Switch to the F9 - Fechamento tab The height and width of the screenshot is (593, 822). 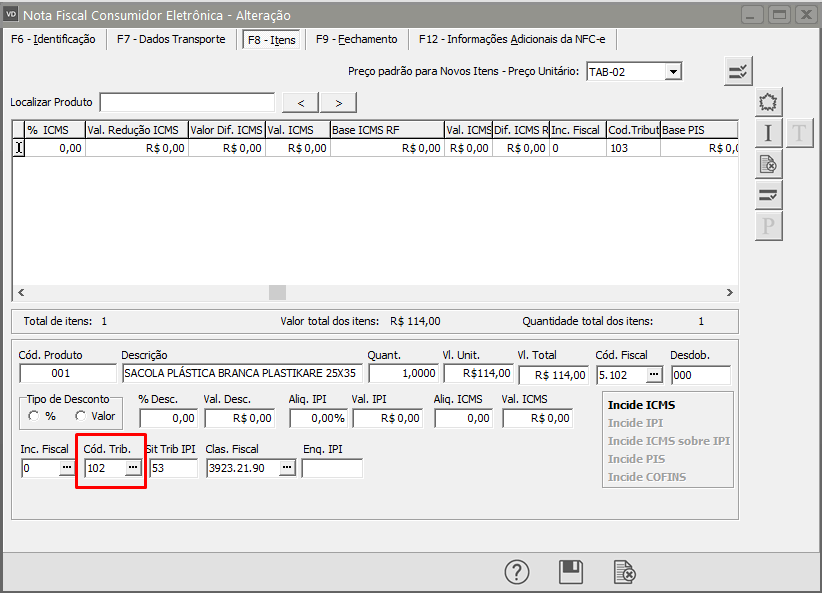[x=356, y=40]
